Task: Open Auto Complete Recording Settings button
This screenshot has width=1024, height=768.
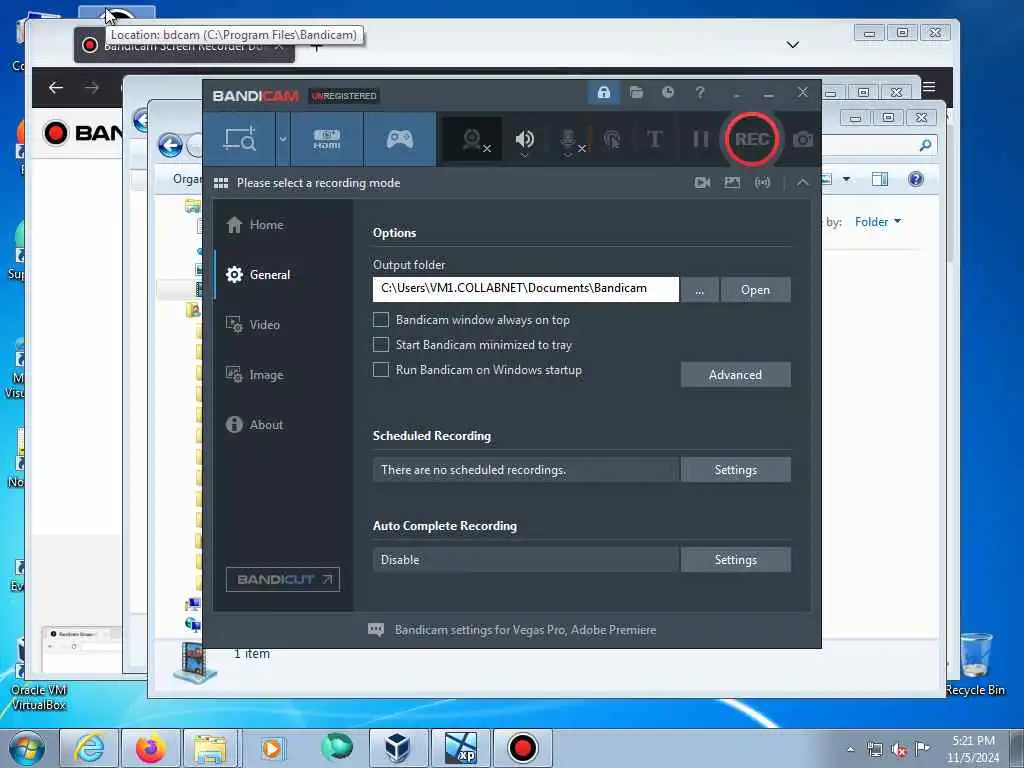Action: [735, 560]
